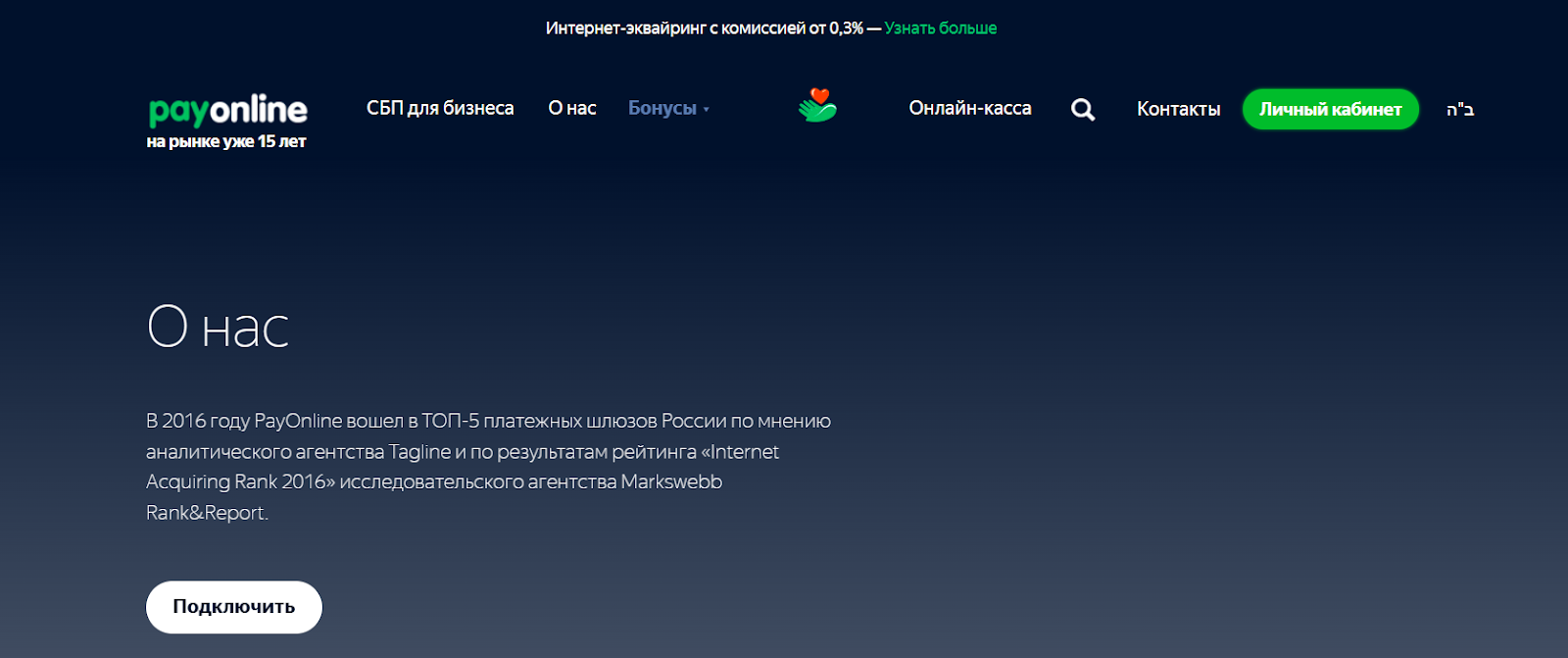The image size is (1568, 658).
Task: Click the word Markswebb in the paragraph
Action: [671, 481]
